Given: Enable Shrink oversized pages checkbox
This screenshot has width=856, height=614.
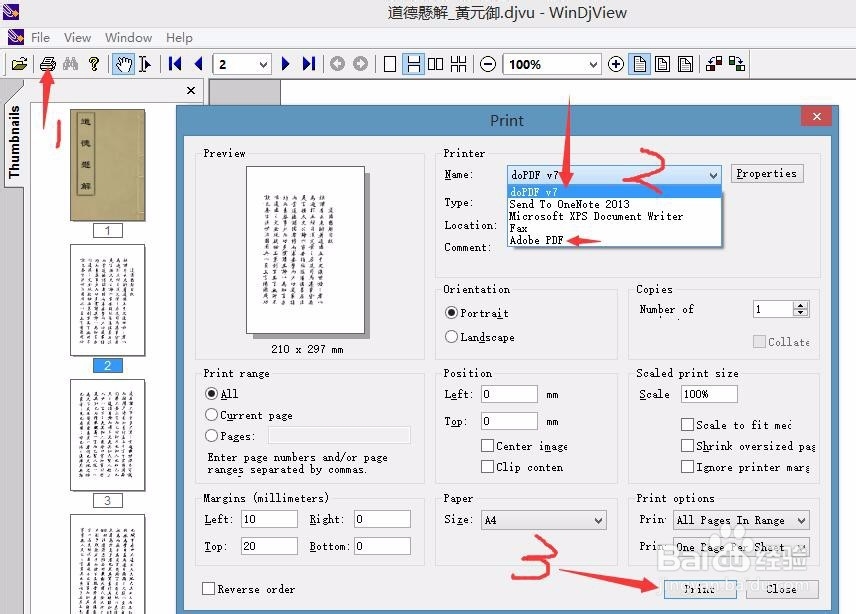Looking at the screenshot, I should pyautogui.click(x=687, y=446).
